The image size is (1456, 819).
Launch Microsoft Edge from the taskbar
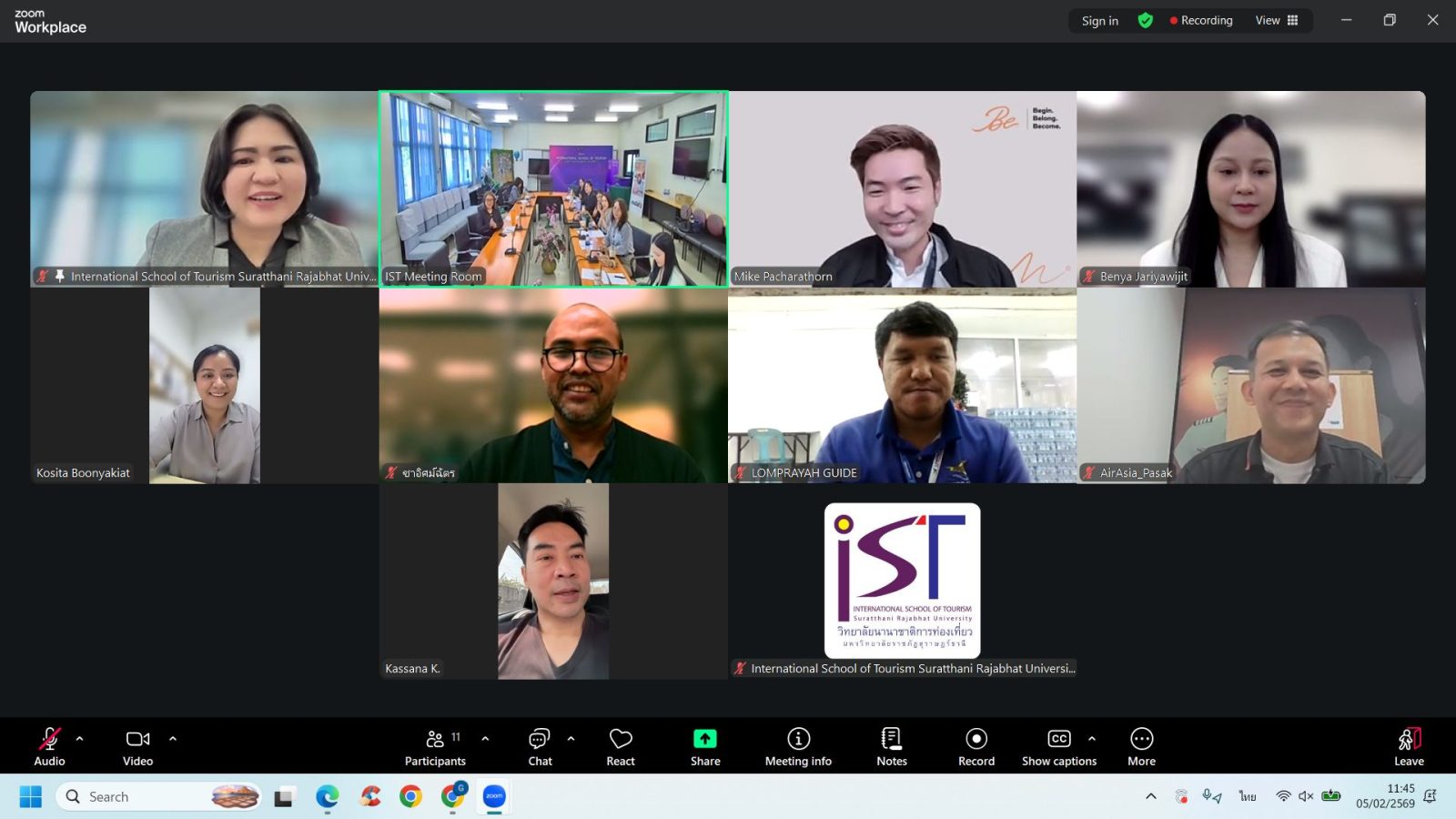(x=327, y=797)
